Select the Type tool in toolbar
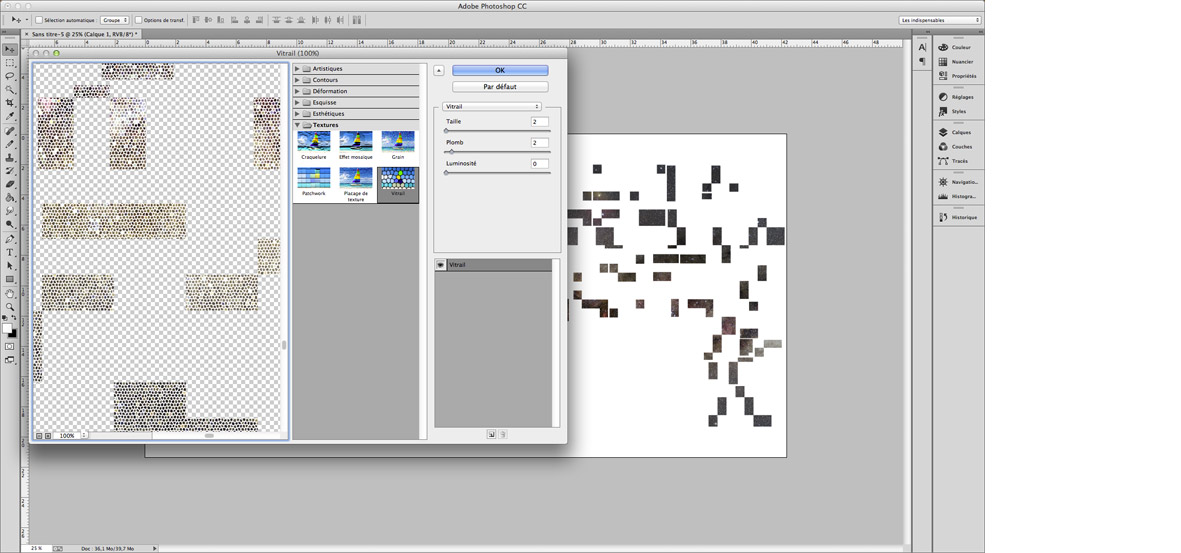The image size is (1181, 553). pos(10,253)
